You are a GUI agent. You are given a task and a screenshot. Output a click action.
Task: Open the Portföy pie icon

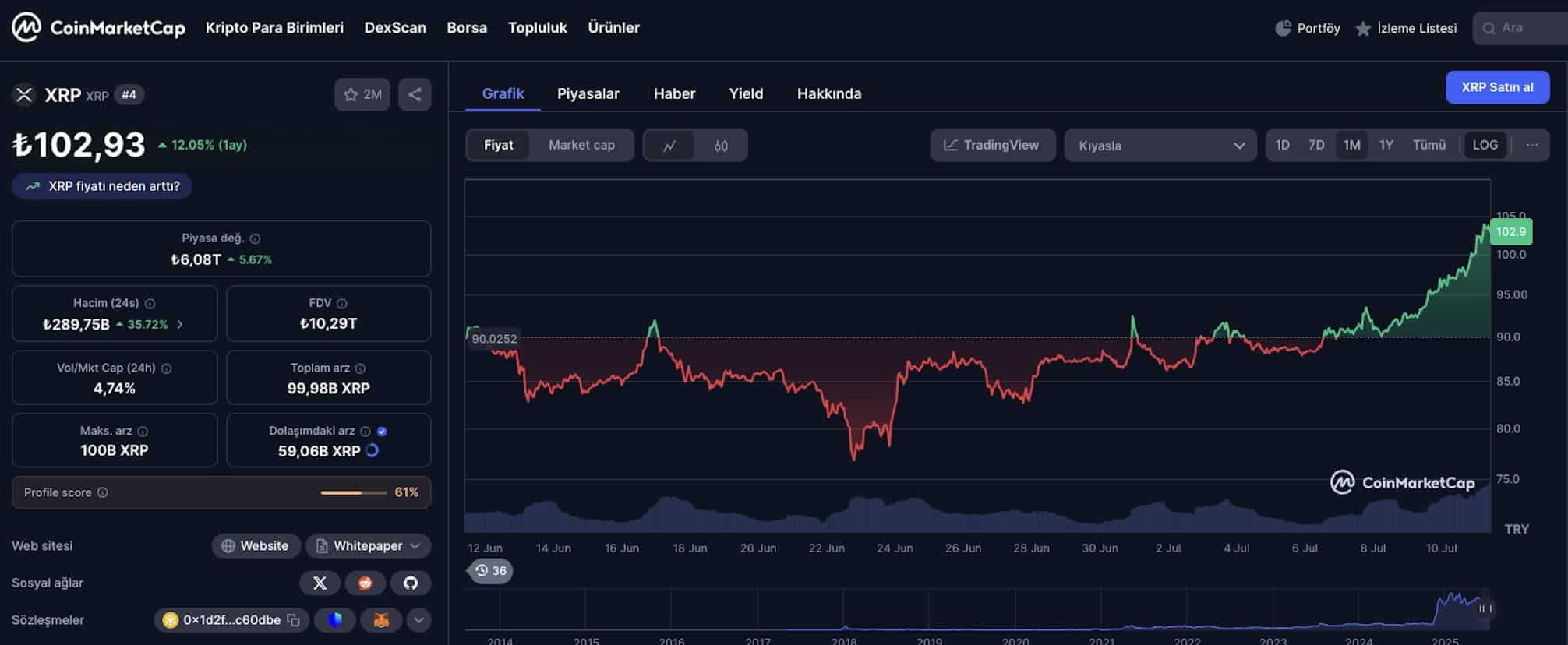tap(1283, 28)
